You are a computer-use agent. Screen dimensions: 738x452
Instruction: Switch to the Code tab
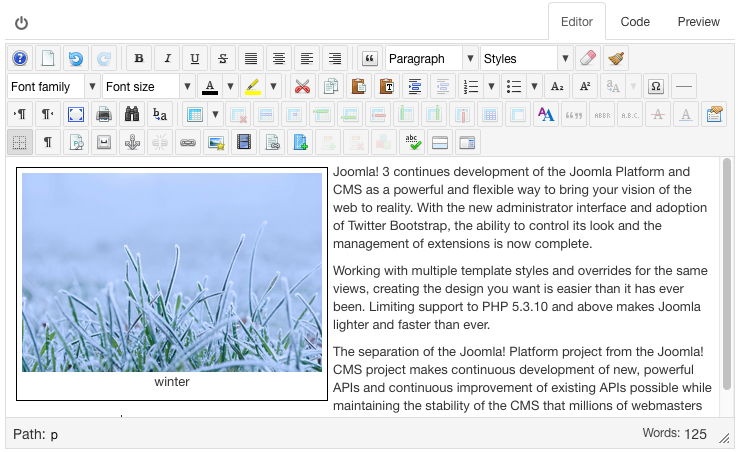point(635,21)
